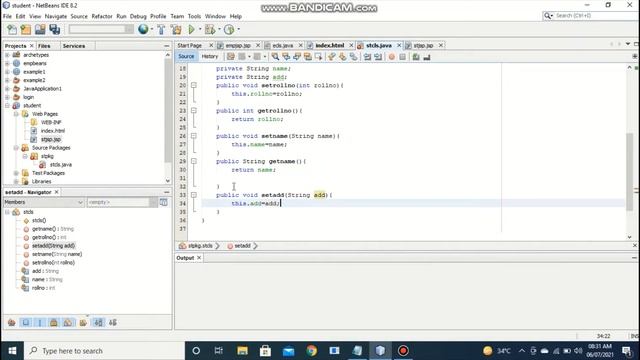Open the Refactor menu

pos(102,16)
